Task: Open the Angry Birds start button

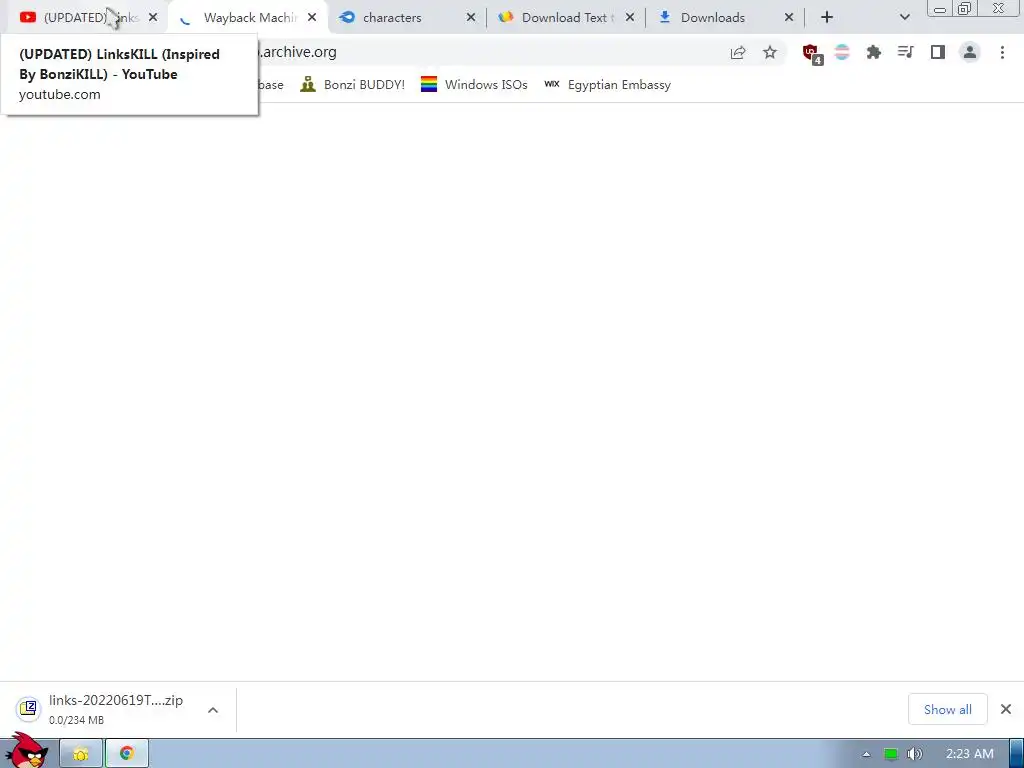Action: [x=26, y=751]
